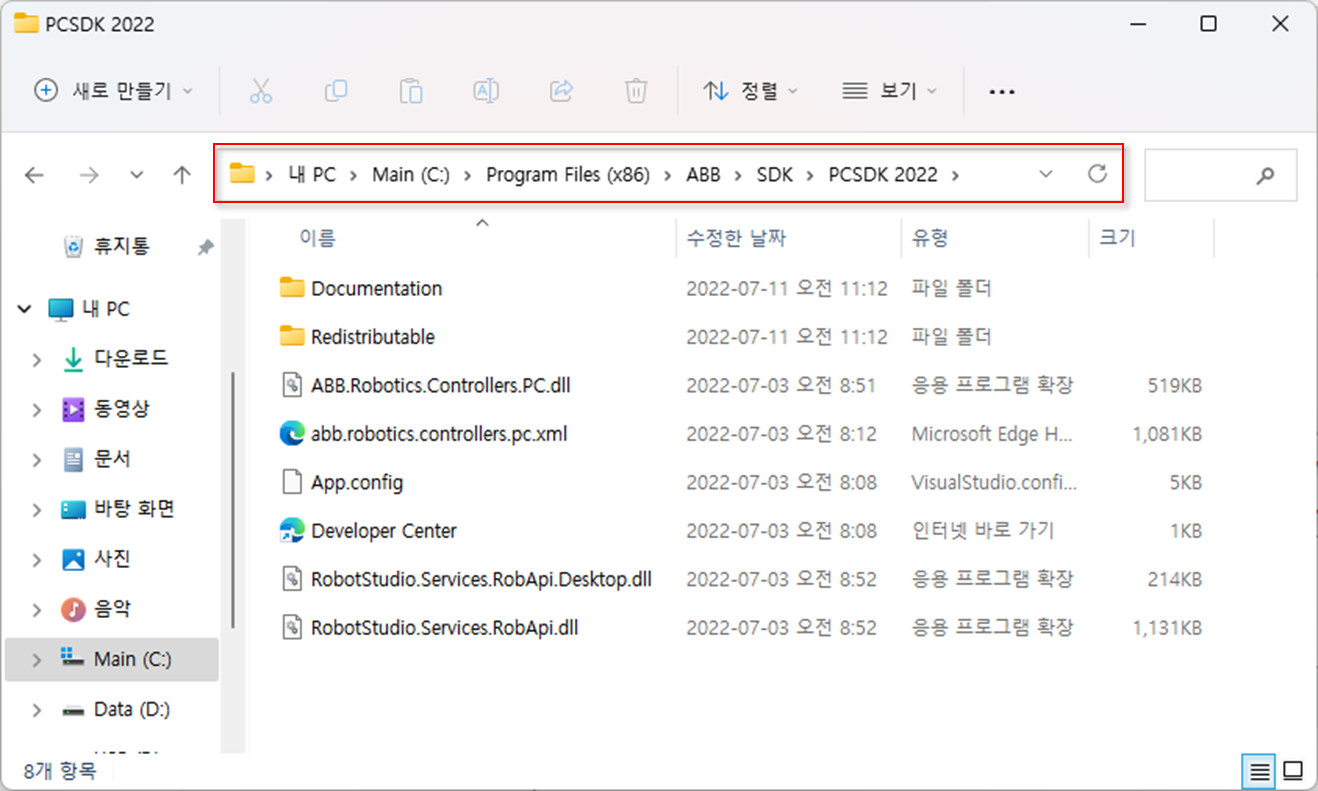Navigate to SDK breadcrumb segment

tap(774, 174)
